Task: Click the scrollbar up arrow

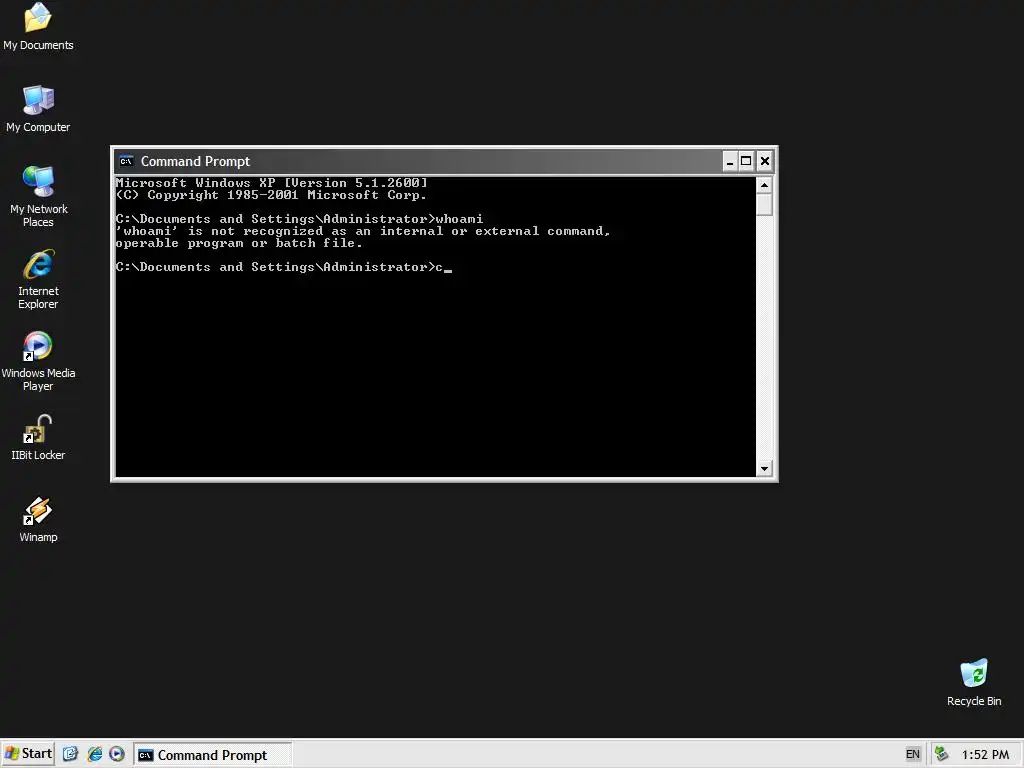Action: (x=764, y=185)
